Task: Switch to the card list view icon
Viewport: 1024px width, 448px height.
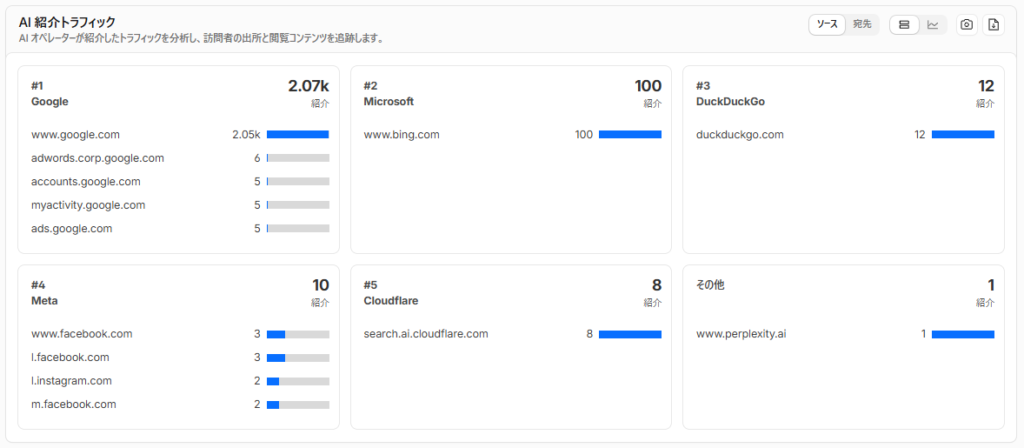Action: 904,25
